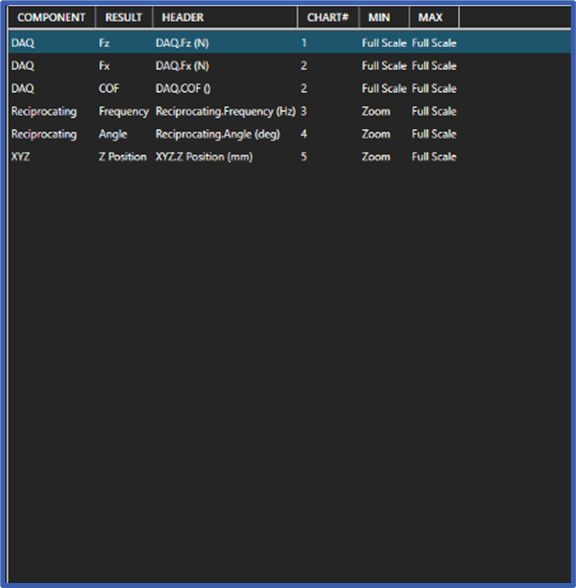Click the COF result cell
This screenshot has width=576, height=588.
109,89
